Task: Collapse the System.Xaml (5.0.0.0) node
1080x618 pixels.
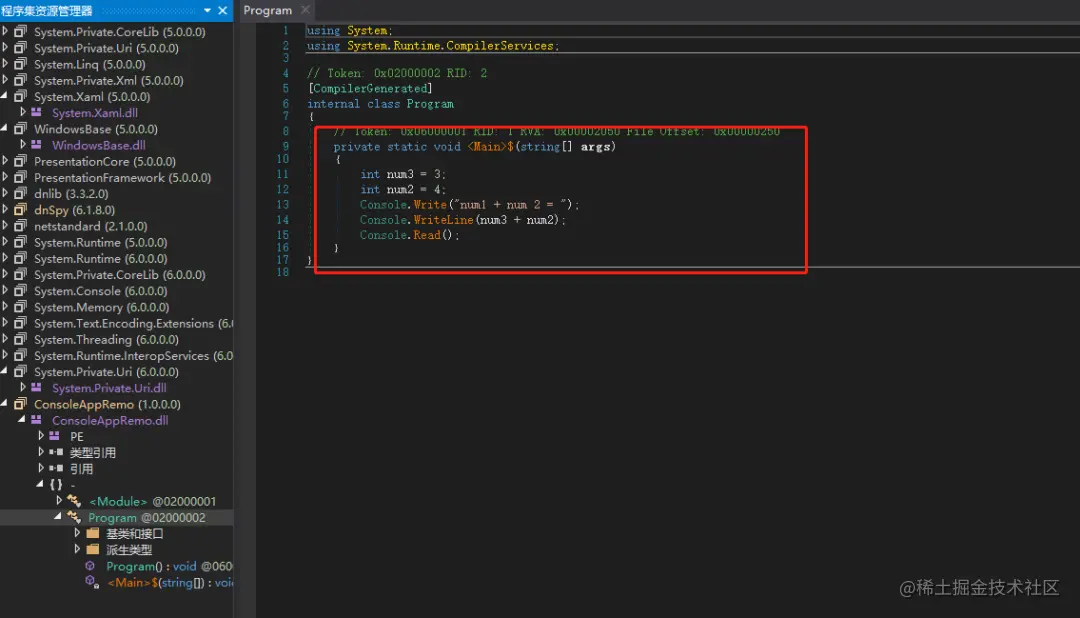Action: 5,96
